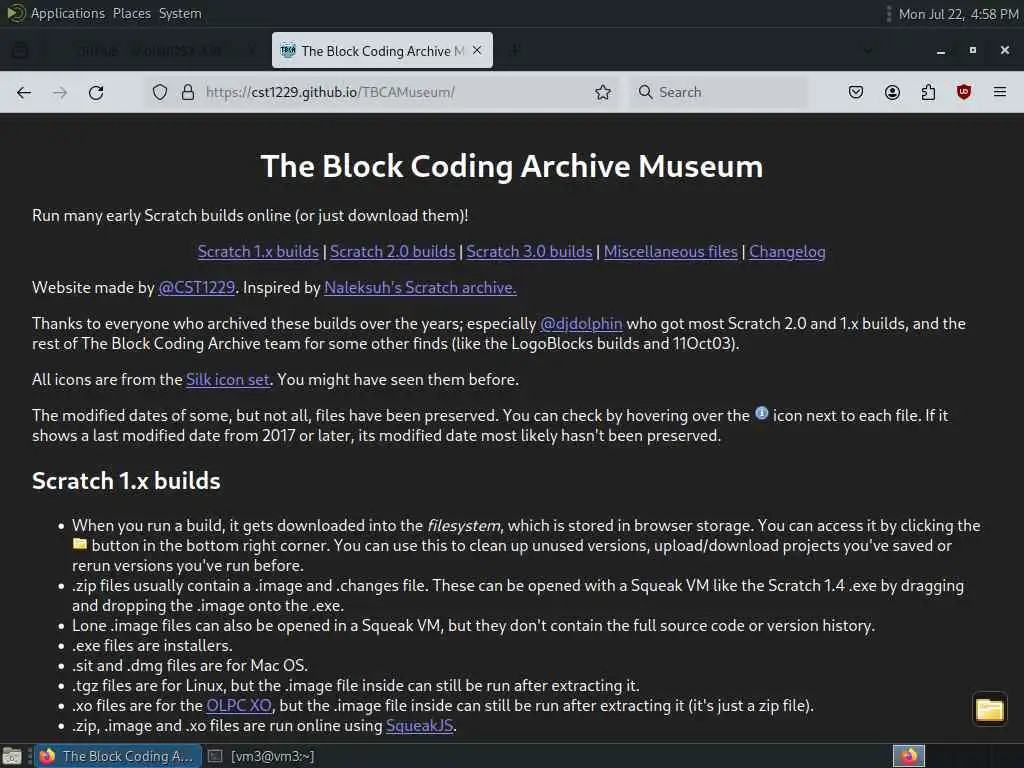Open the System menu
The image size is (1024, 768).
click(x=180, y=13)
